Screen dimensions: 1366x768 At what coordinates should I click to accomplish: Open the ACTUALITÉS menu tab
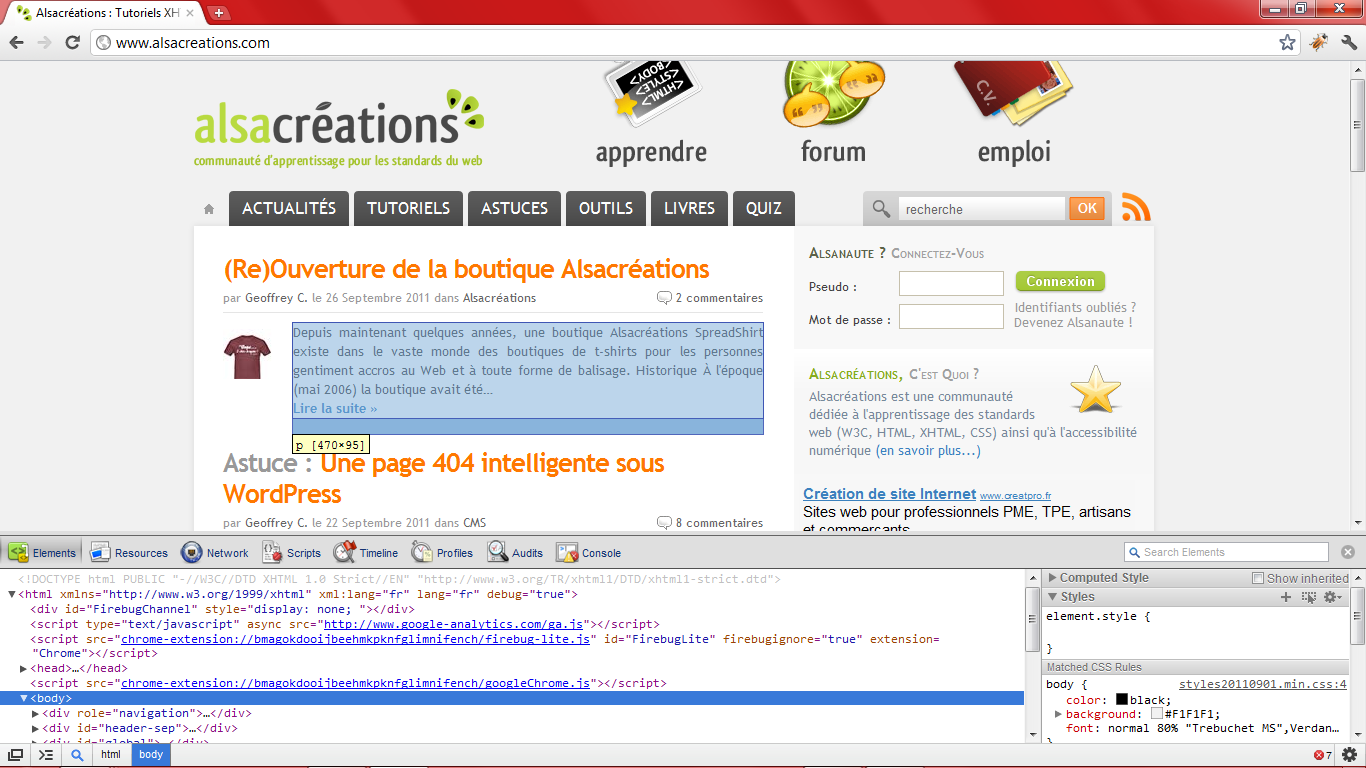click(x=289, y=208)
